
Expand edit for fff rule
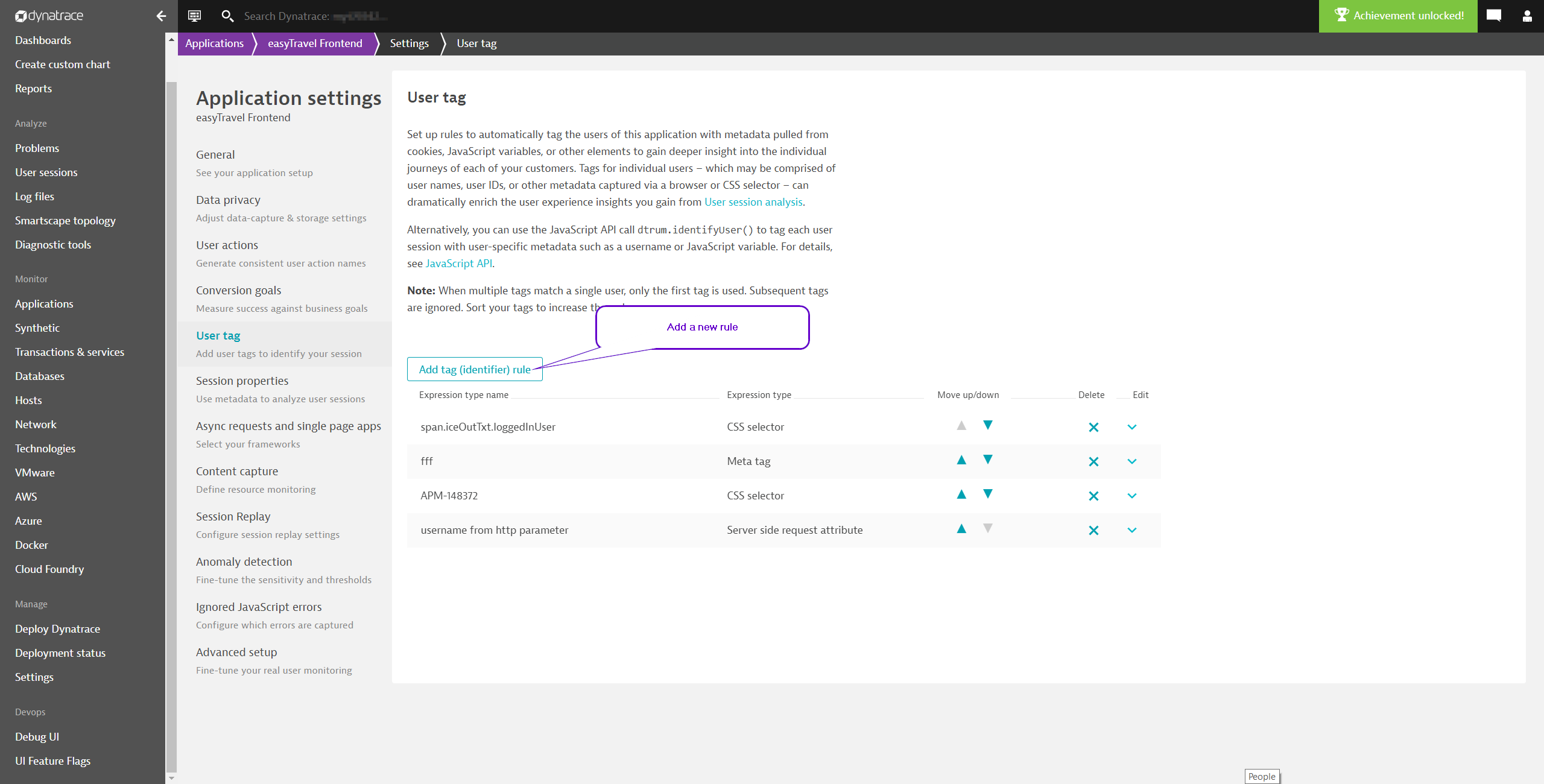point(1132,461)
